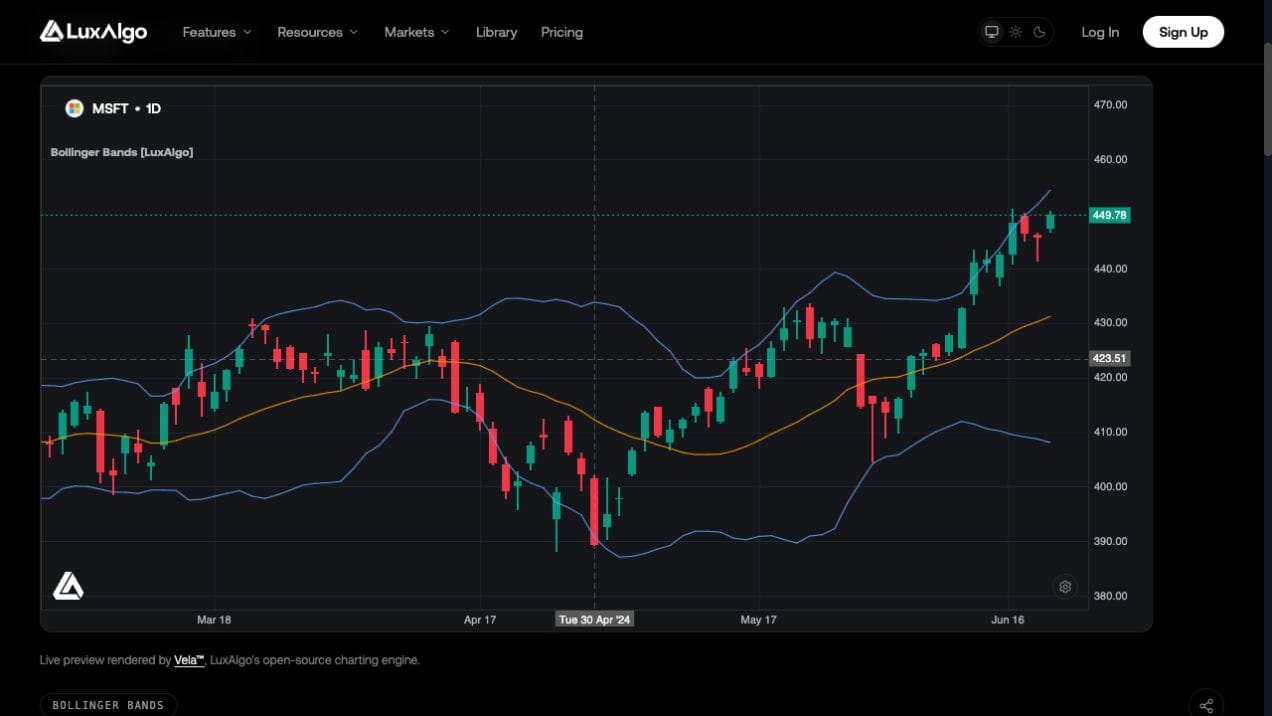Click the 440.00 price axis label
The image size is (1272, 716).
coord(1110,268)
